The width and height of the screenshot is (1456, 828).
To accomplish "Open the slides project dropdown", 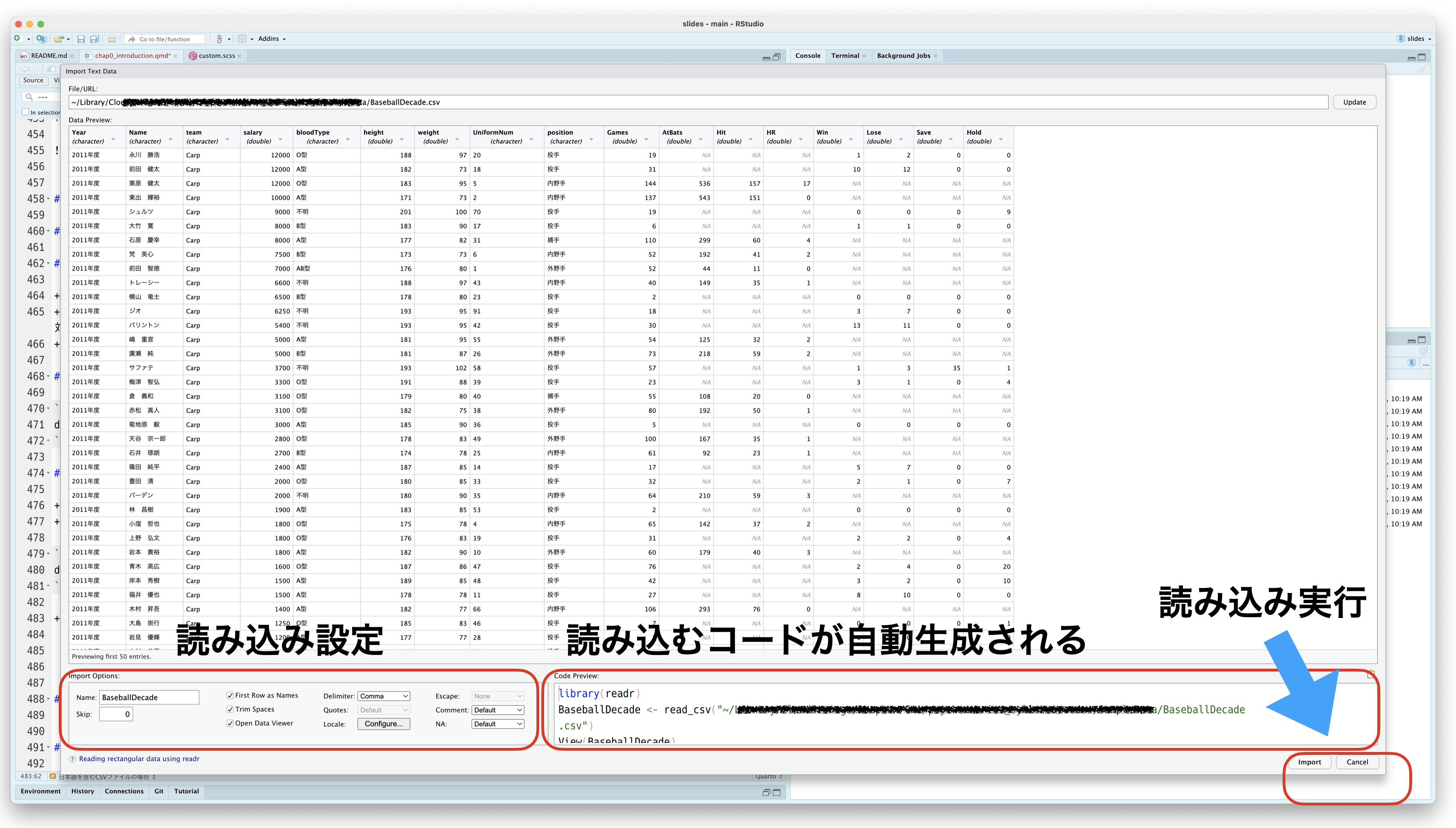I will 1419,39.
